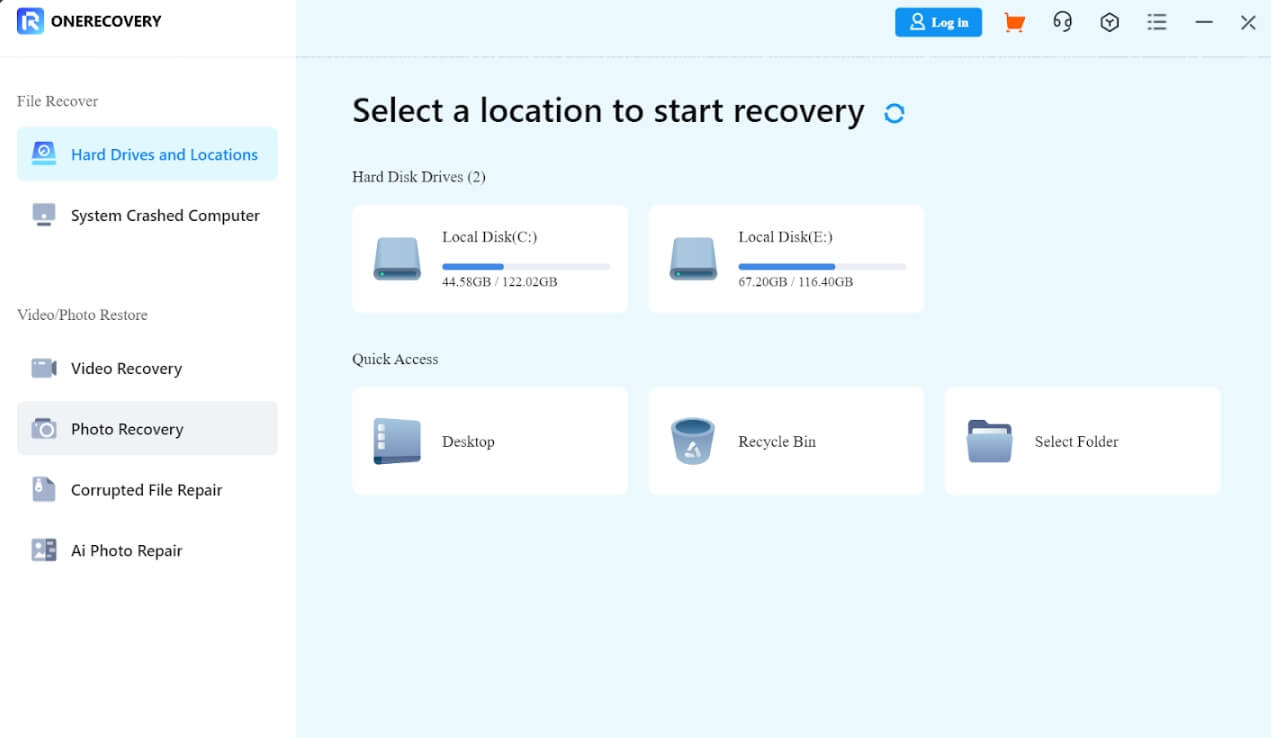This screenshot has height=738, width=1271.
Task: Click the ONERECOVERY logo
Action: [88, 20]
